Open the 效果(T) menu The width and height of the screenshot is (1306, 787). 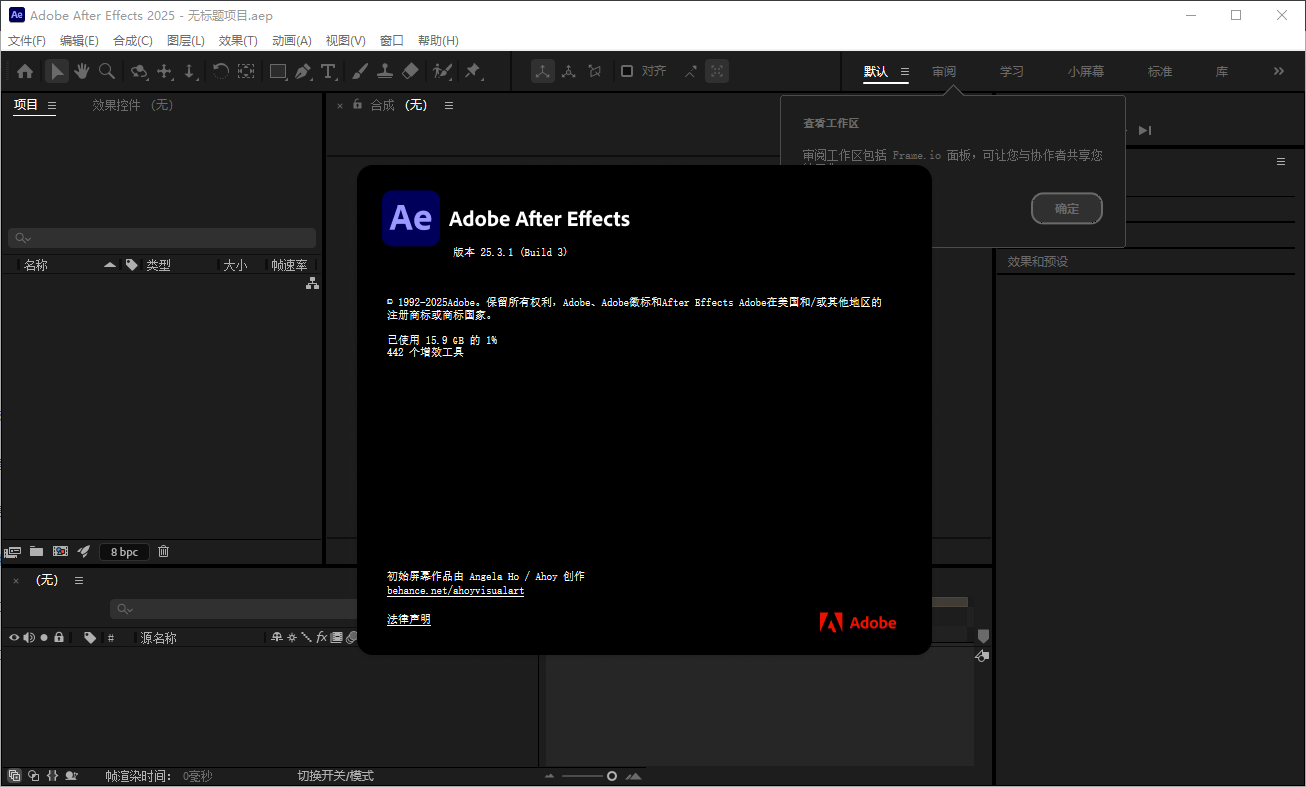[238, 41]
